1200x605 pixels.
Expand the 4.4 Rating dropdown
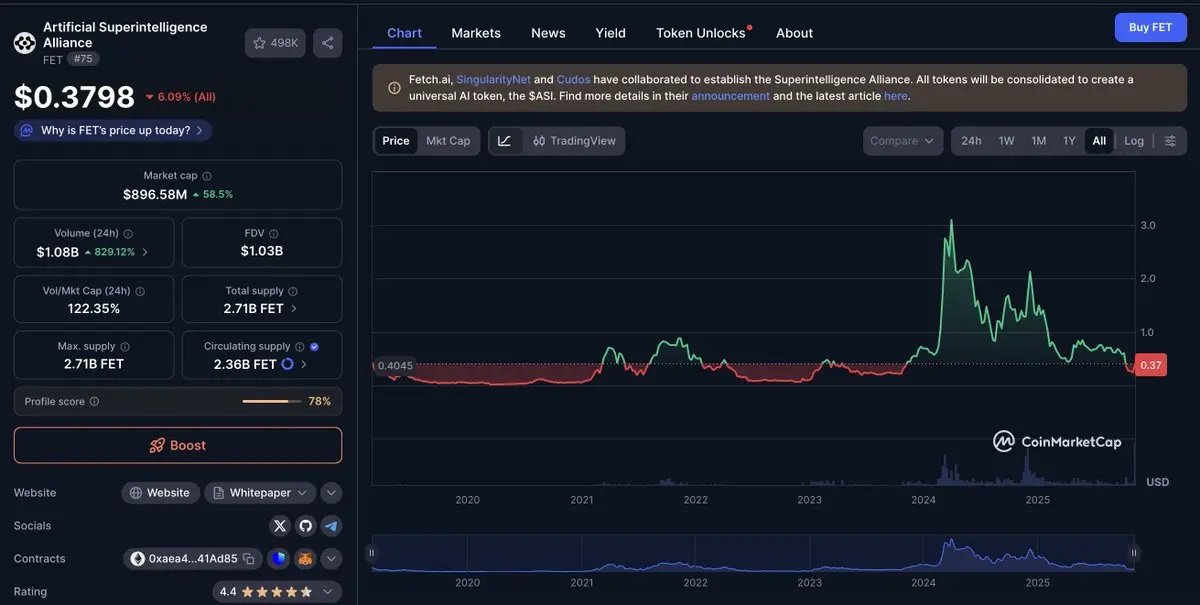277,592
